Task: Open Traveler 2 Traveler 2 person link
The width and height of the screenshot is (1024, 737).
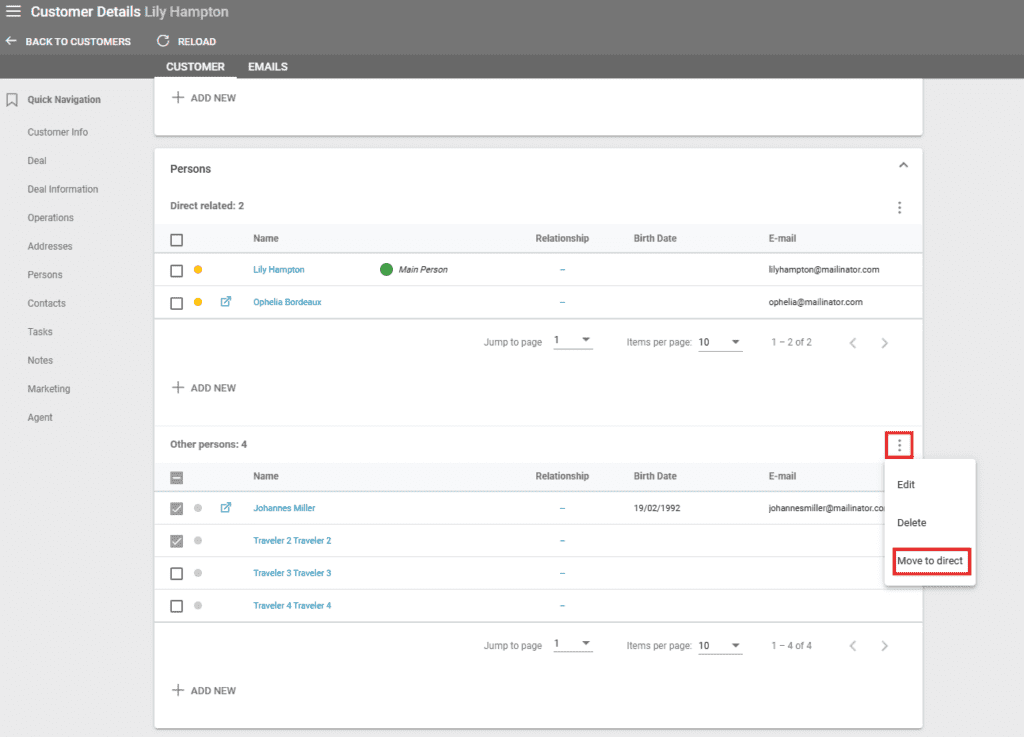Action: click(x=292, y=541)
